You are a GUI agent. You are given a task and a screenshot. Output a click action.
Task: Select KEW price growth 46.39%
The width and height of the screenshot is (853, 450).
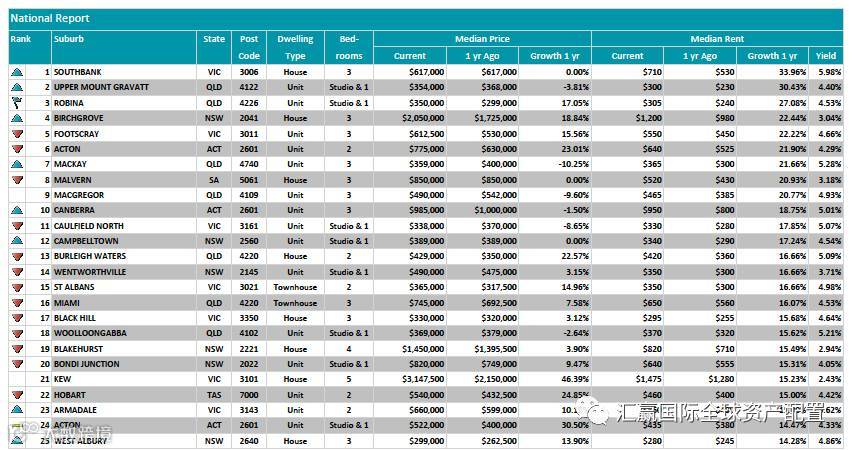[575, 379]
